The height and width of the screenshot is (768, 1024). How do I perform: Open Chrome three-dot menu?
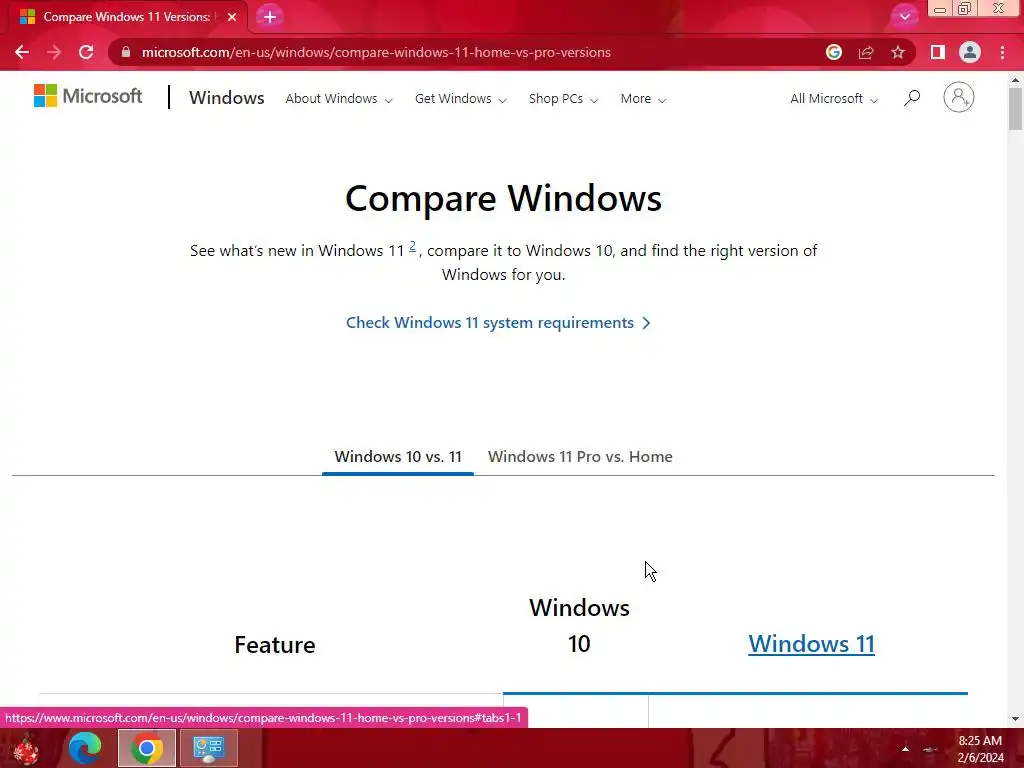pyautogui.click(x=1002, y=52)
